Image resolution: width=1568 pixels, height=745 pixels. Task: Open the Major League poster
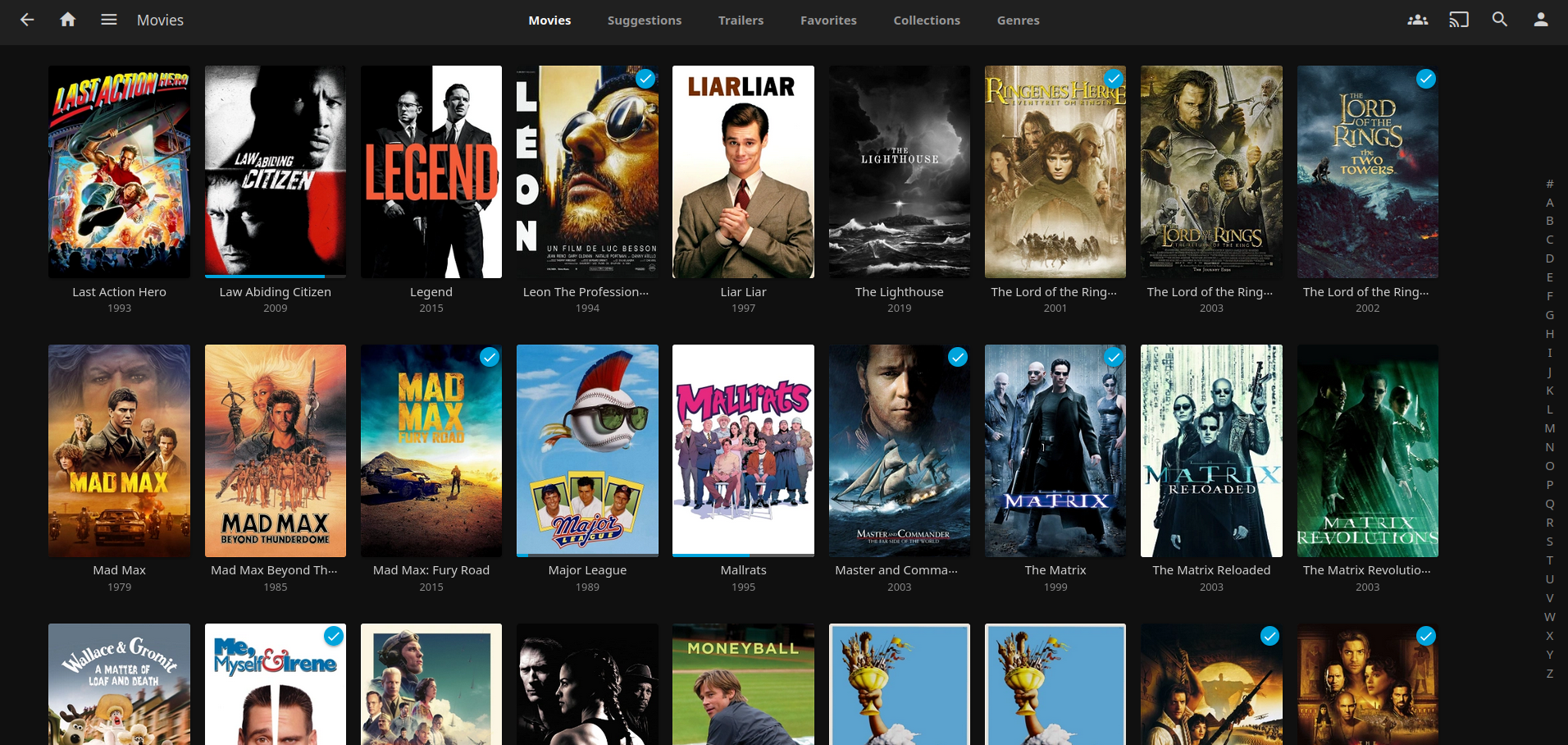click(x=587, y=450)
